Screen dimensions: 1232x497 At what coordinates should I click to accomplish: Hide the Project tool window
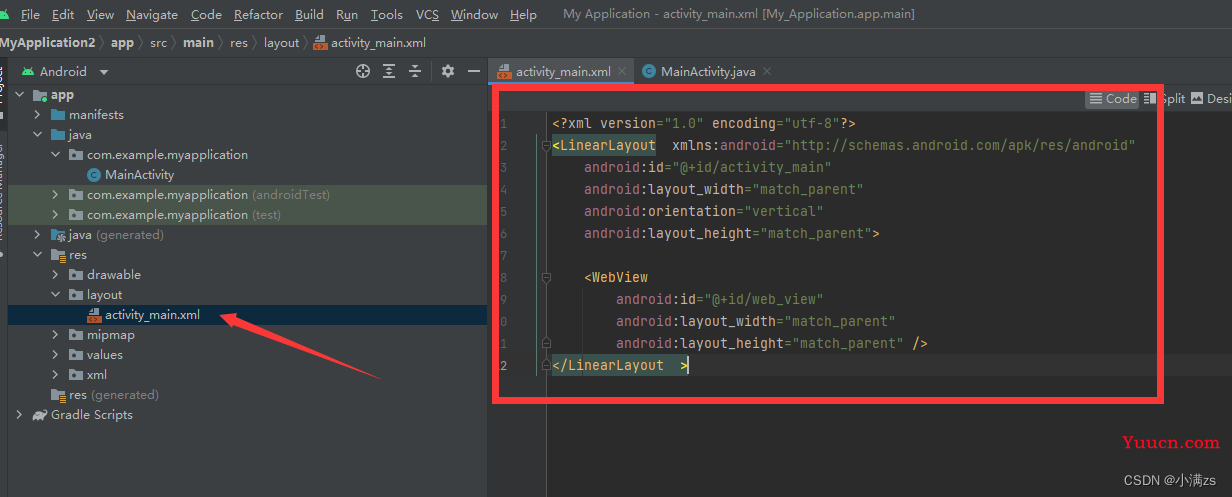click(x=474, y=71)
